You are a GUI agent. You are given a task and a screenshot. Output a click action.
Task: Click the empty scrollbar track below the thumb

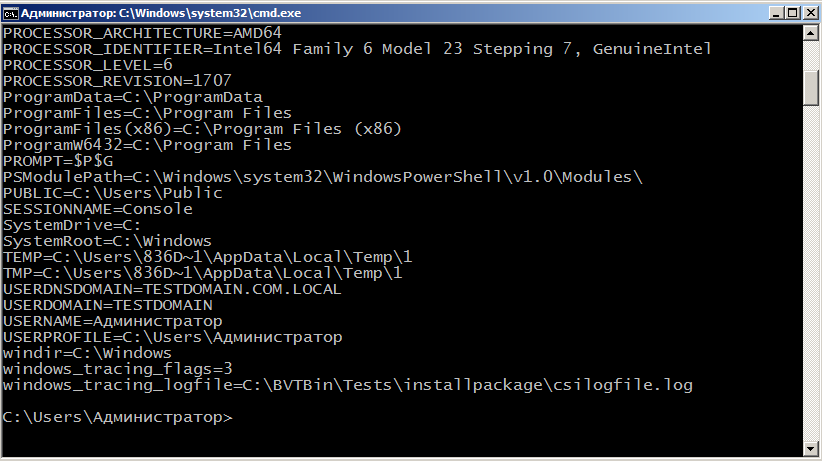811,270
